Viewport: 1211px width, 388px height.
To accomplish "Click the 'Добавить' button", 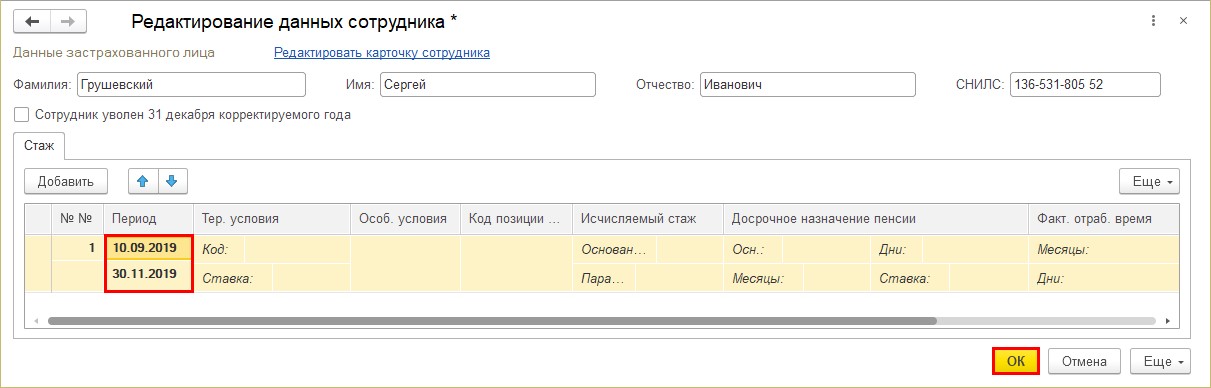I will [66, 181].
